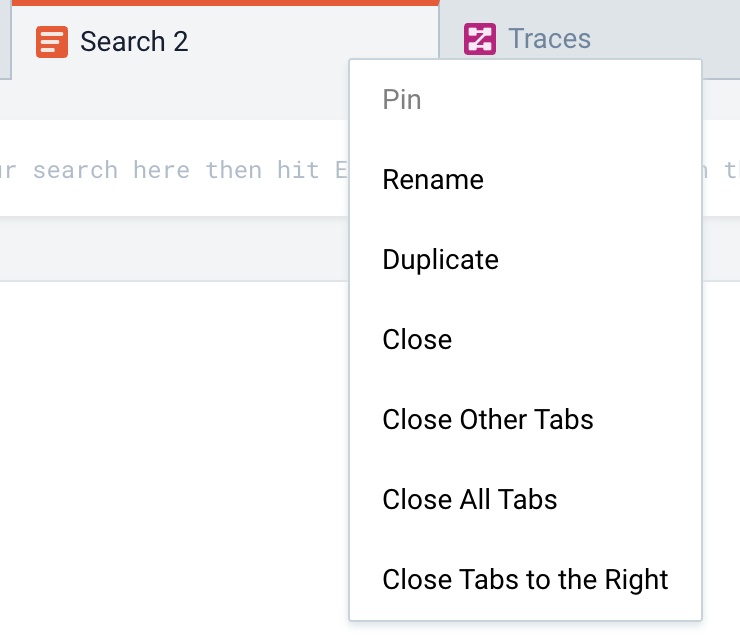740x644 pixels.
Task: Select the Search 2 tab label
Action: (x=134, y=42)
